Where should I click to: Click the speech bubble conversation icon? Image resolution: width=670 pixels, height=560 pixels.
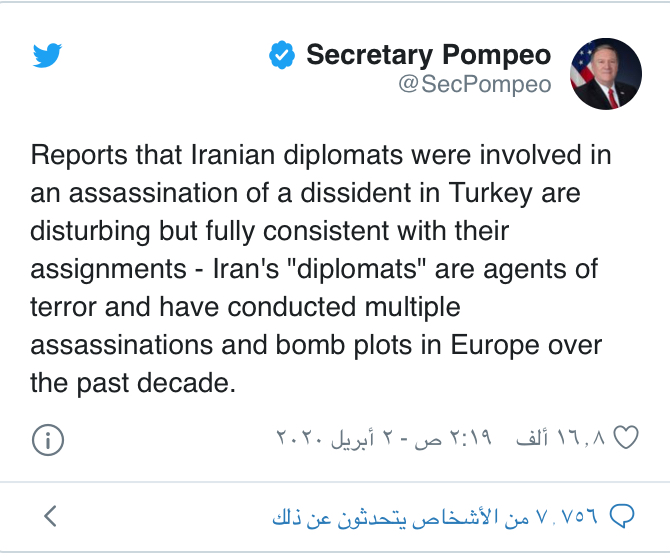pyautogui.click(x=621, y=516)
